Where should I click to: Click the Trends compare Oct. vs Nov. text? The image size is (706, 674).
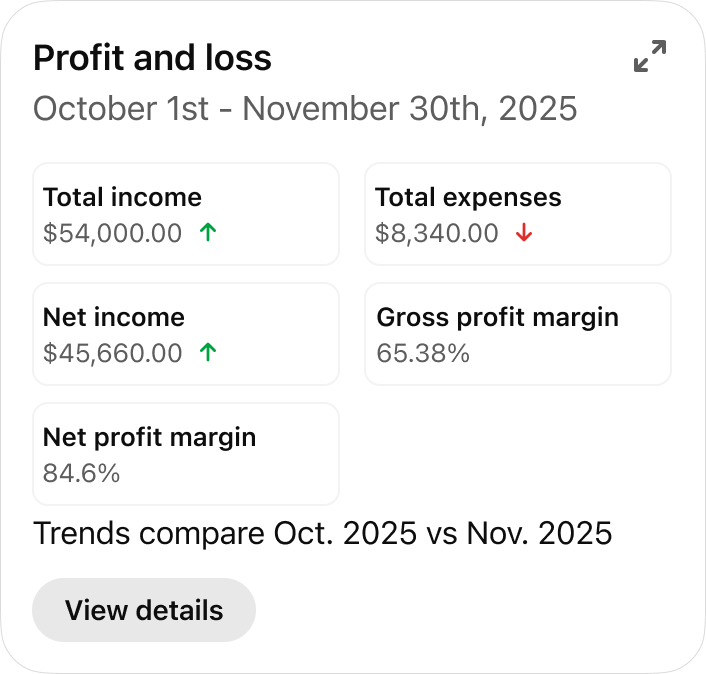[322, 533]
